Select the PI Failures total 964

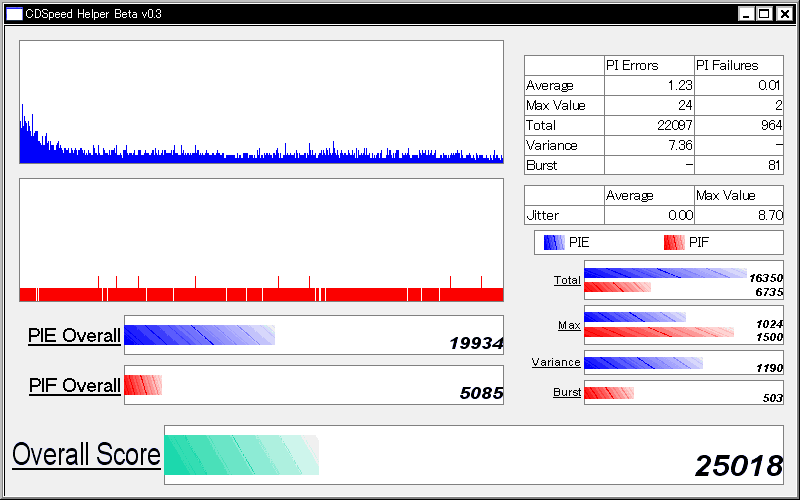(771, 126)
